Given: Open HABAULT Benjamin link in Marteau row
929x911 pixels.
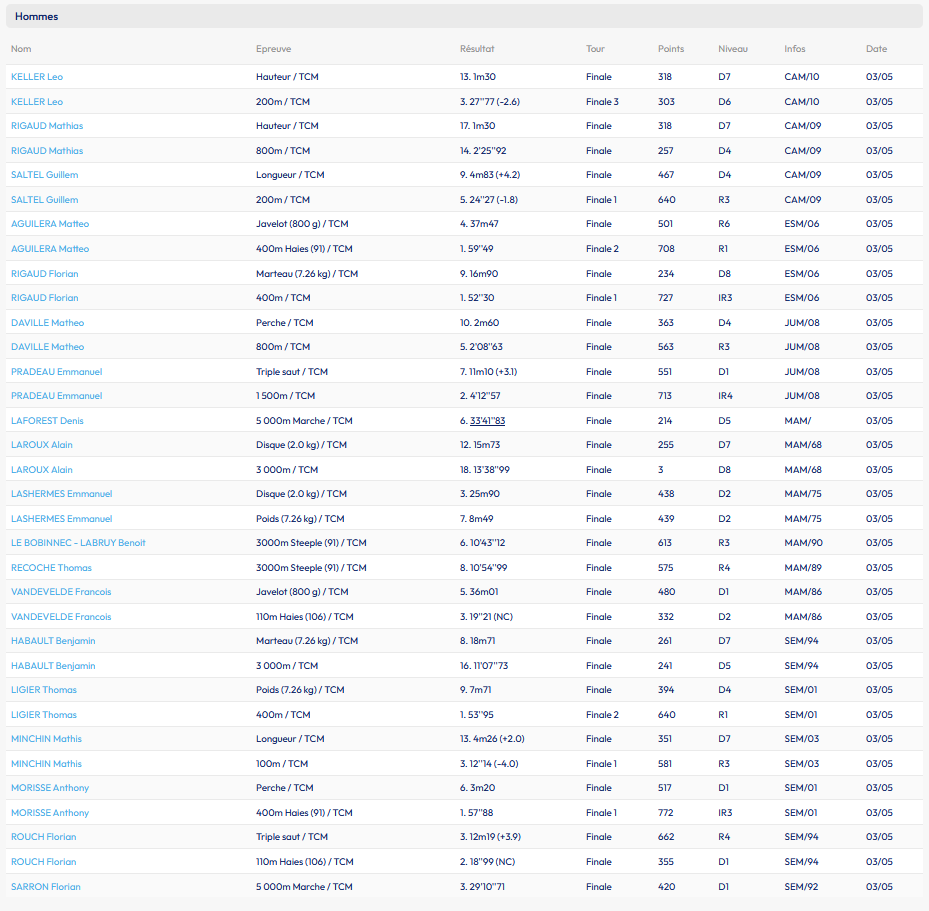Looking at the screenshot, I should pos(53,641).
